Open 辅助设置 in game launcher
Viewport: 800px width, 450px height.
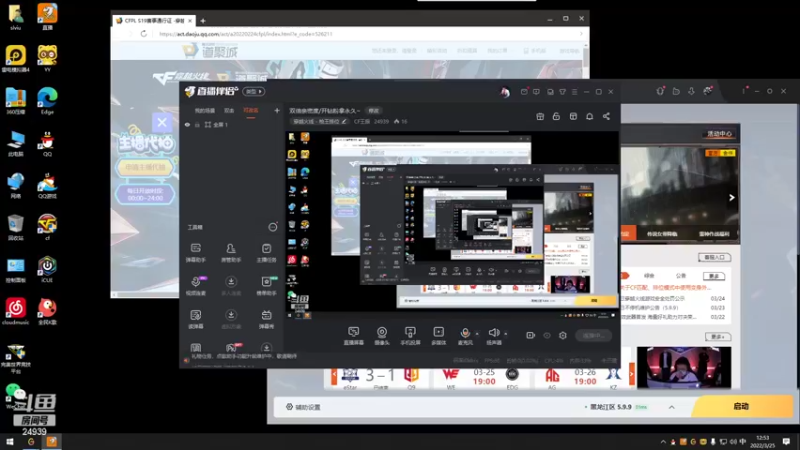pos(303,407)
